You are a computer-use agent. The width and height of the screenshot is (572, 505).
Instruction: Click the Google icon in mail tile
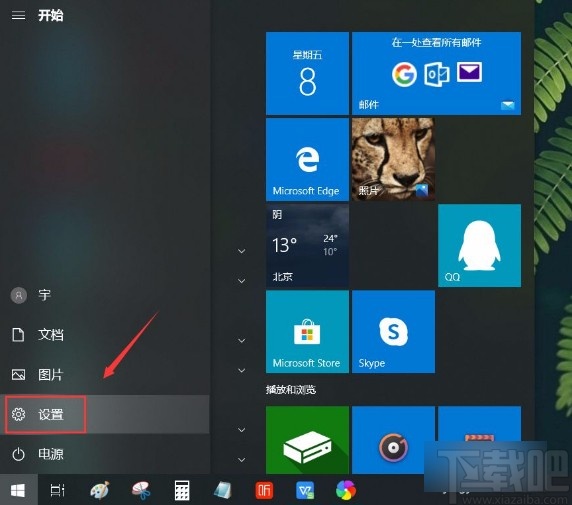pos(404,74)
